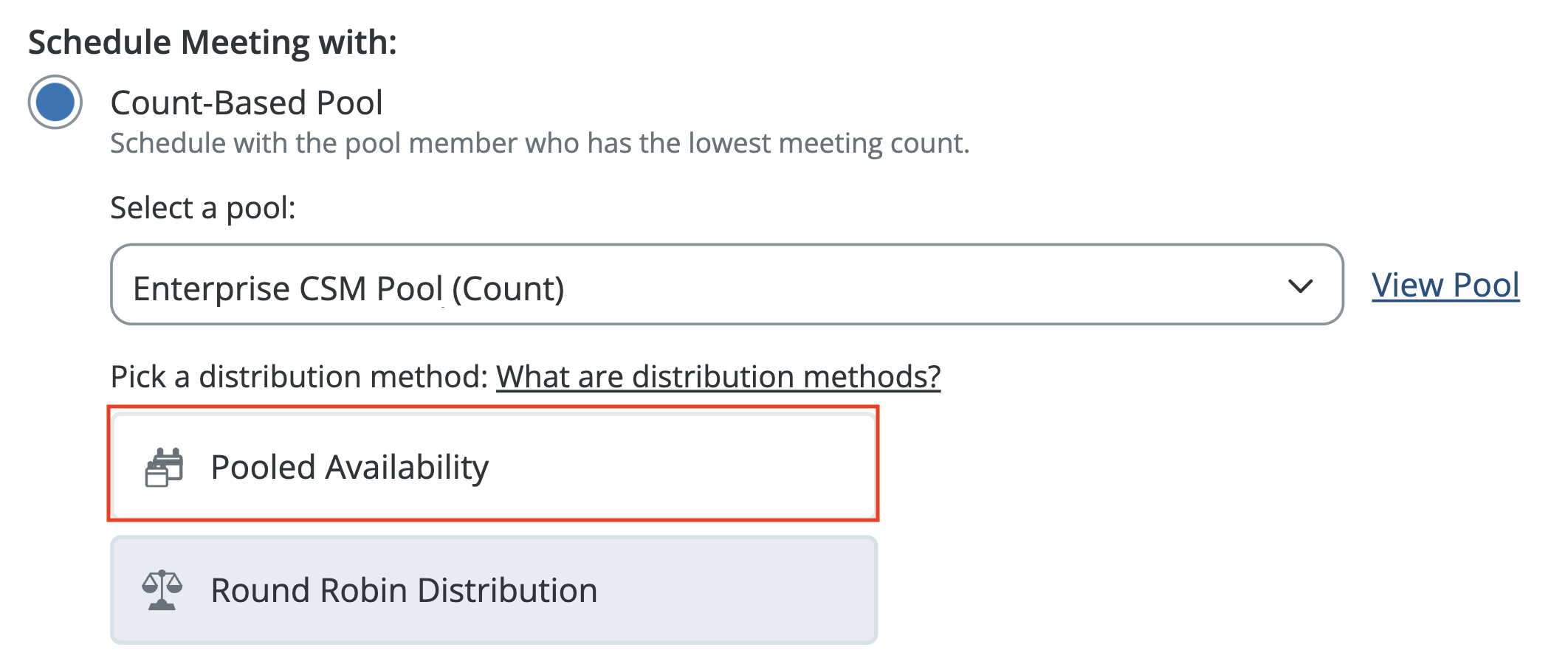Click the Pick a distribution method label
Image resolution: width=1568 pixels, height=664 pixels.
[x=299, y=377]
